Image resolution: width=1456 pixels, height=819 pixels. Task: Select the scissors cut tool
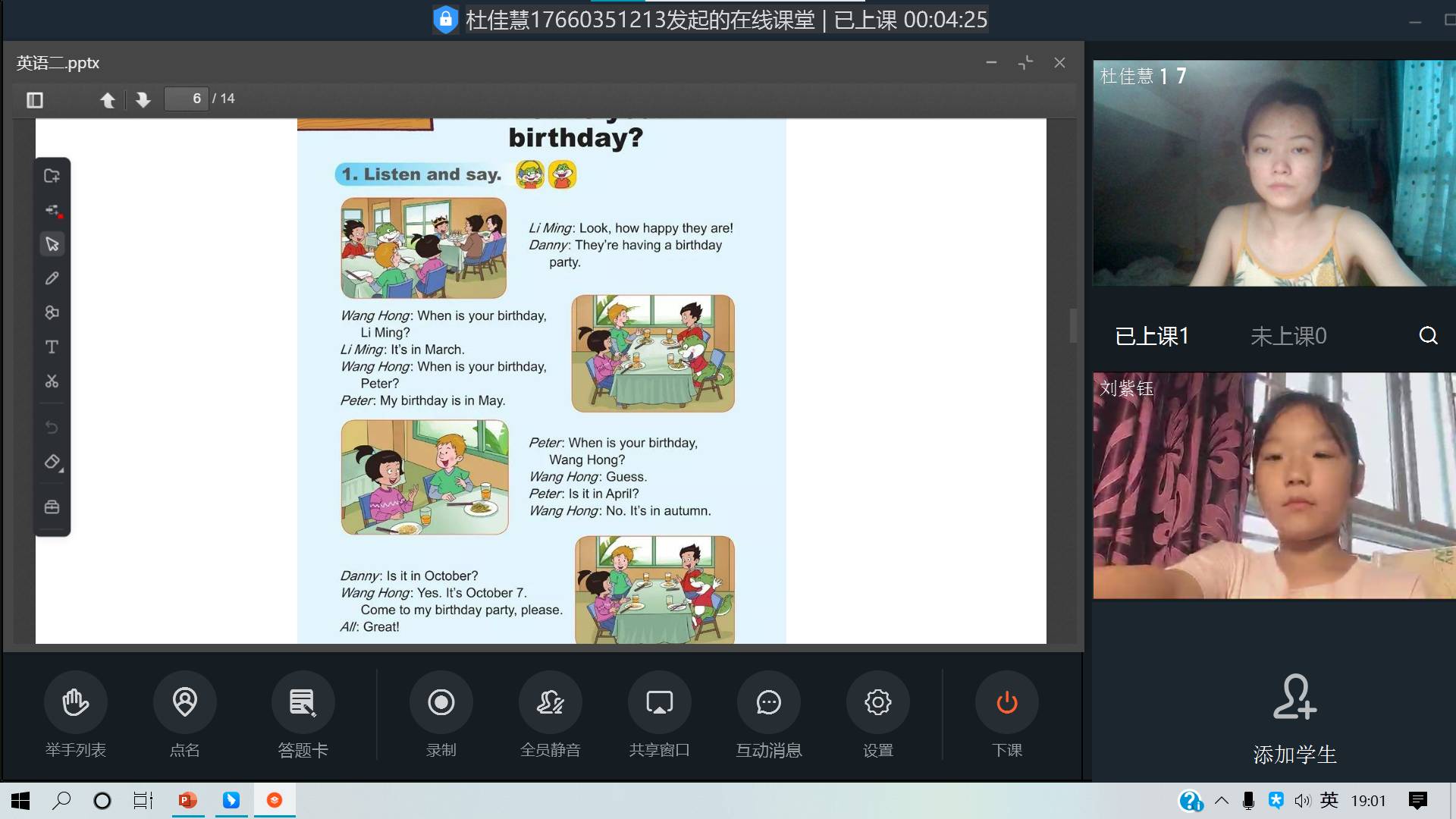pos(52,381)
